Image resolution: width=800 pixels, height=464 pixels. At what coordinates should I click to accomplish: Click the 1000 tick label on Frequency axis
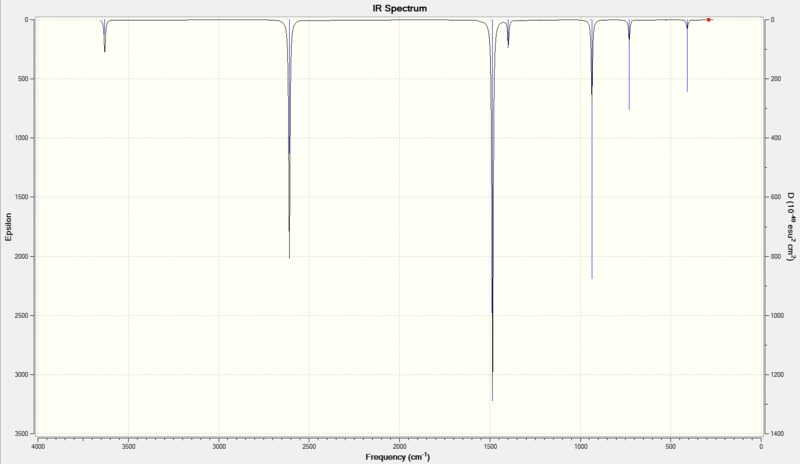(580, 446)
